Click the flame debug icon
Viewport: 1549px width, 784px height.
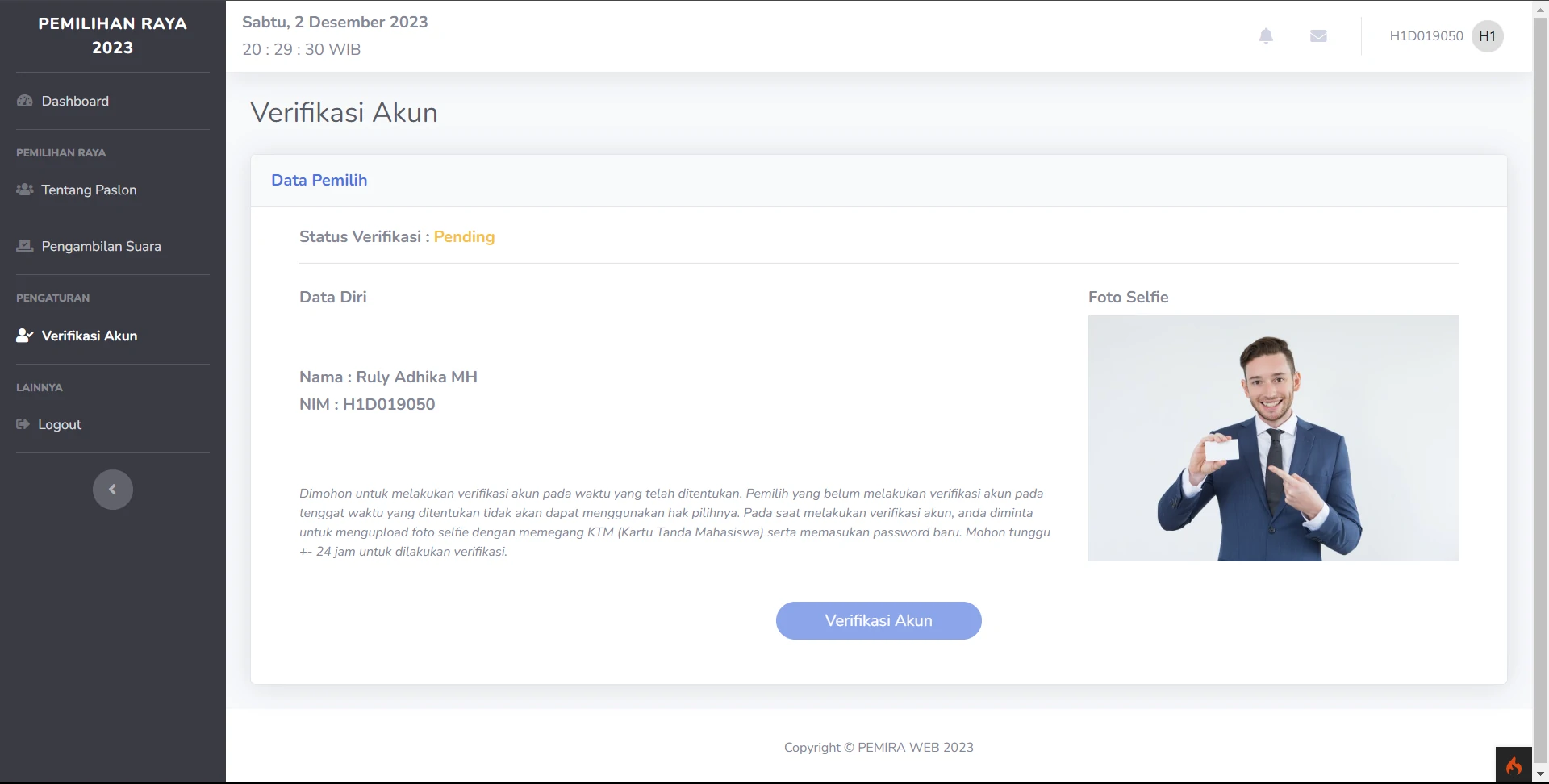(x=1514, y=765)
